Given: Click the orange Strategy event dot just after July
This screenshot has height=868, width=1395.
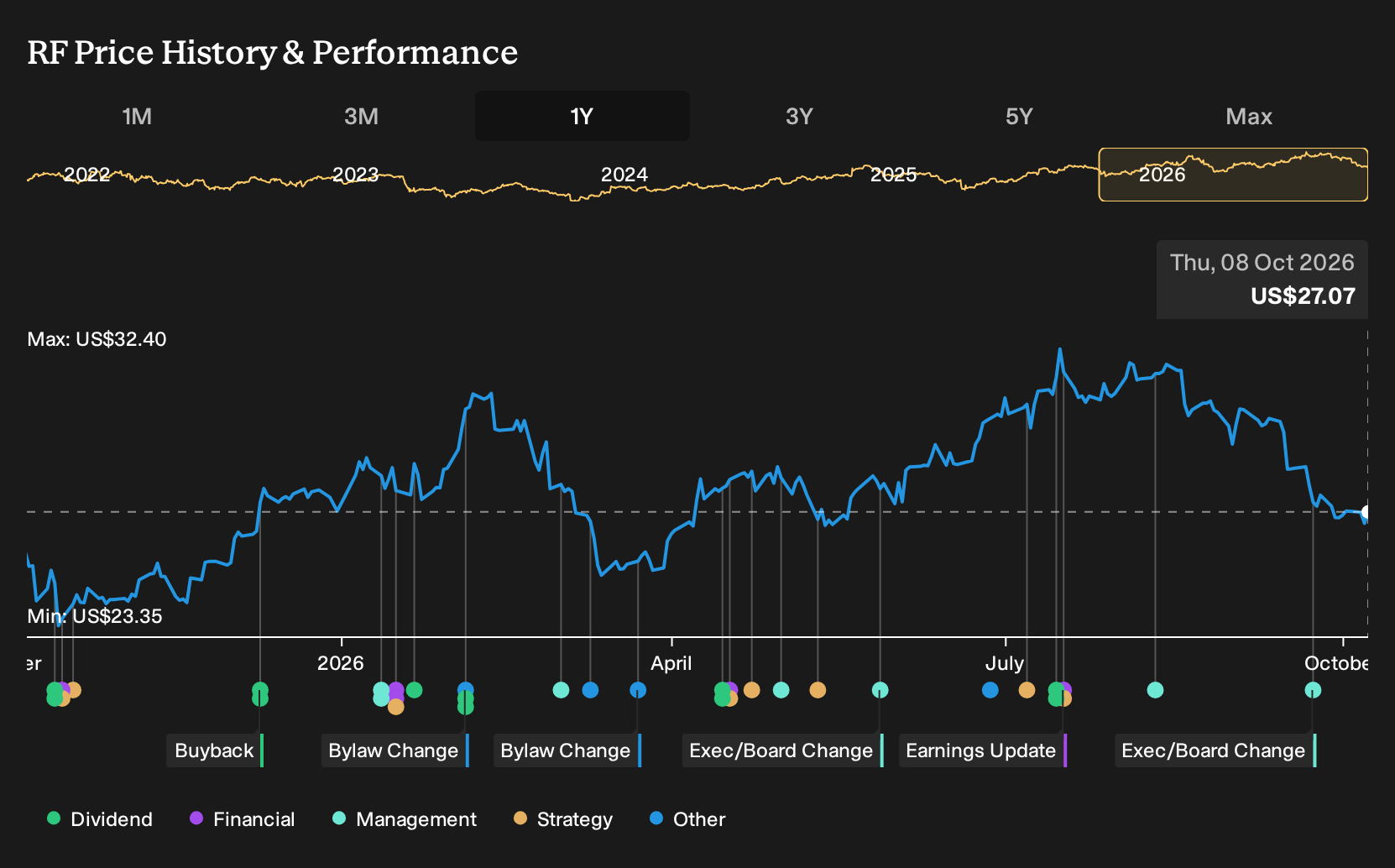Looking at the screenshot, I should pos(1027,690).
